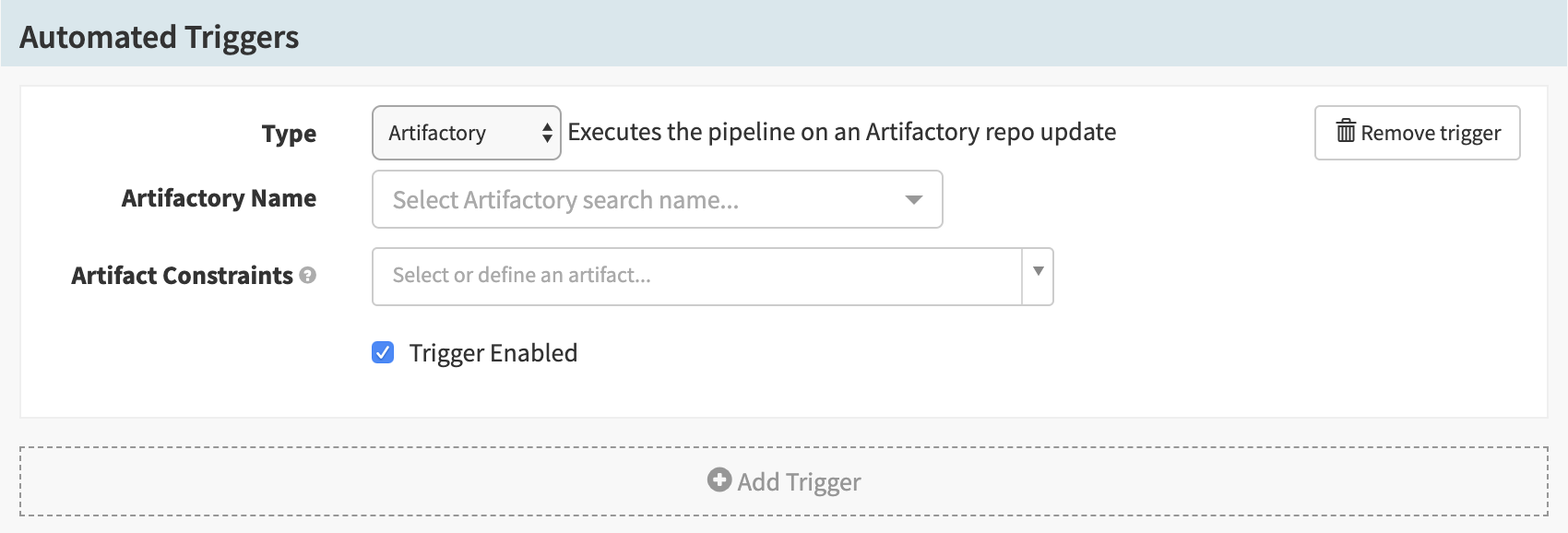The width and height of the screenshot is (1568, 533).
Task: Click the Artifact Constraints label
Action: 182,276
